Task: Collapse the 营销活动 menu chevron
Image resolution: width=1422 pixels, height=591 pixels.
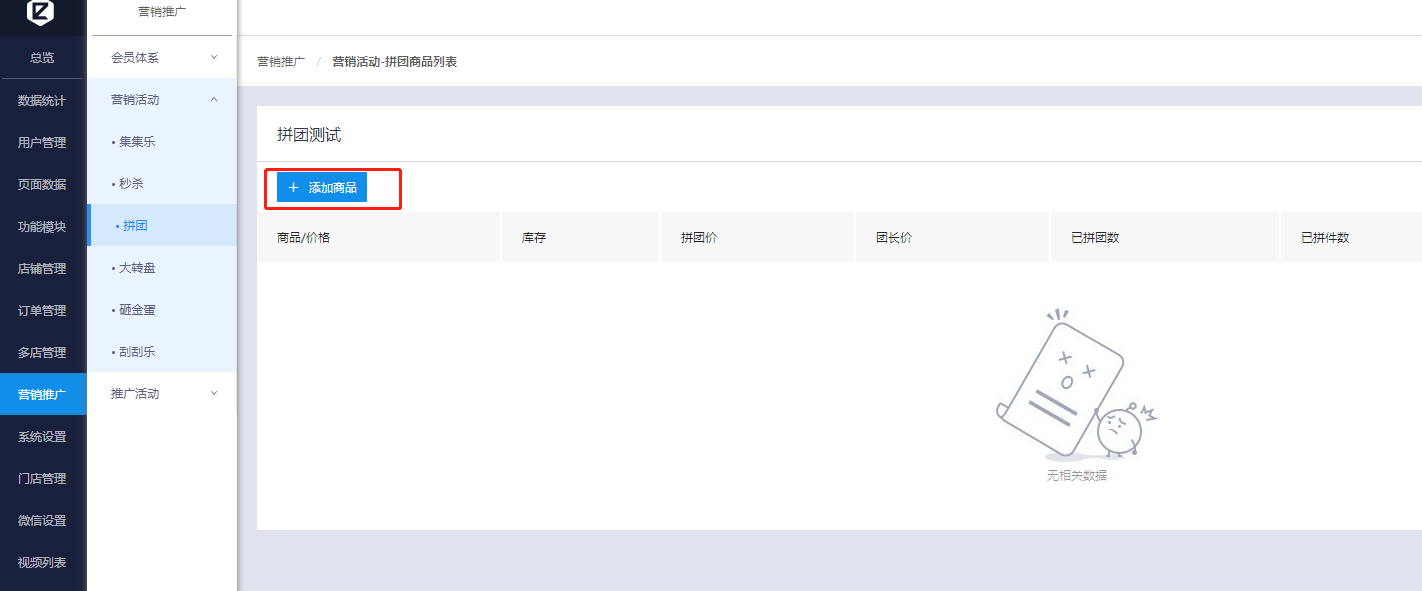Action: 214,100
